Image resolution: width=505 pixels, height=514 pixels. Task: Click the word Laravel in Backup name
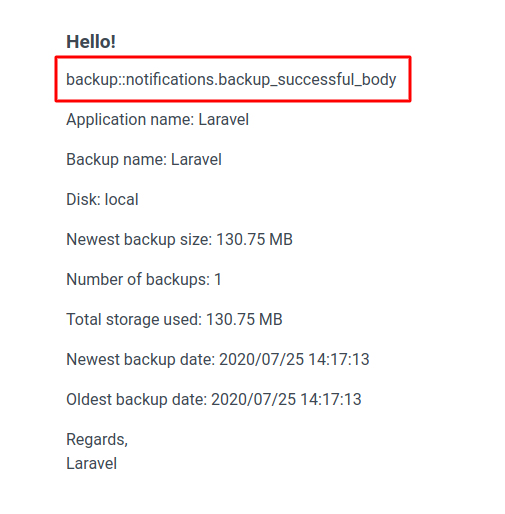click(x=196, y=159)
